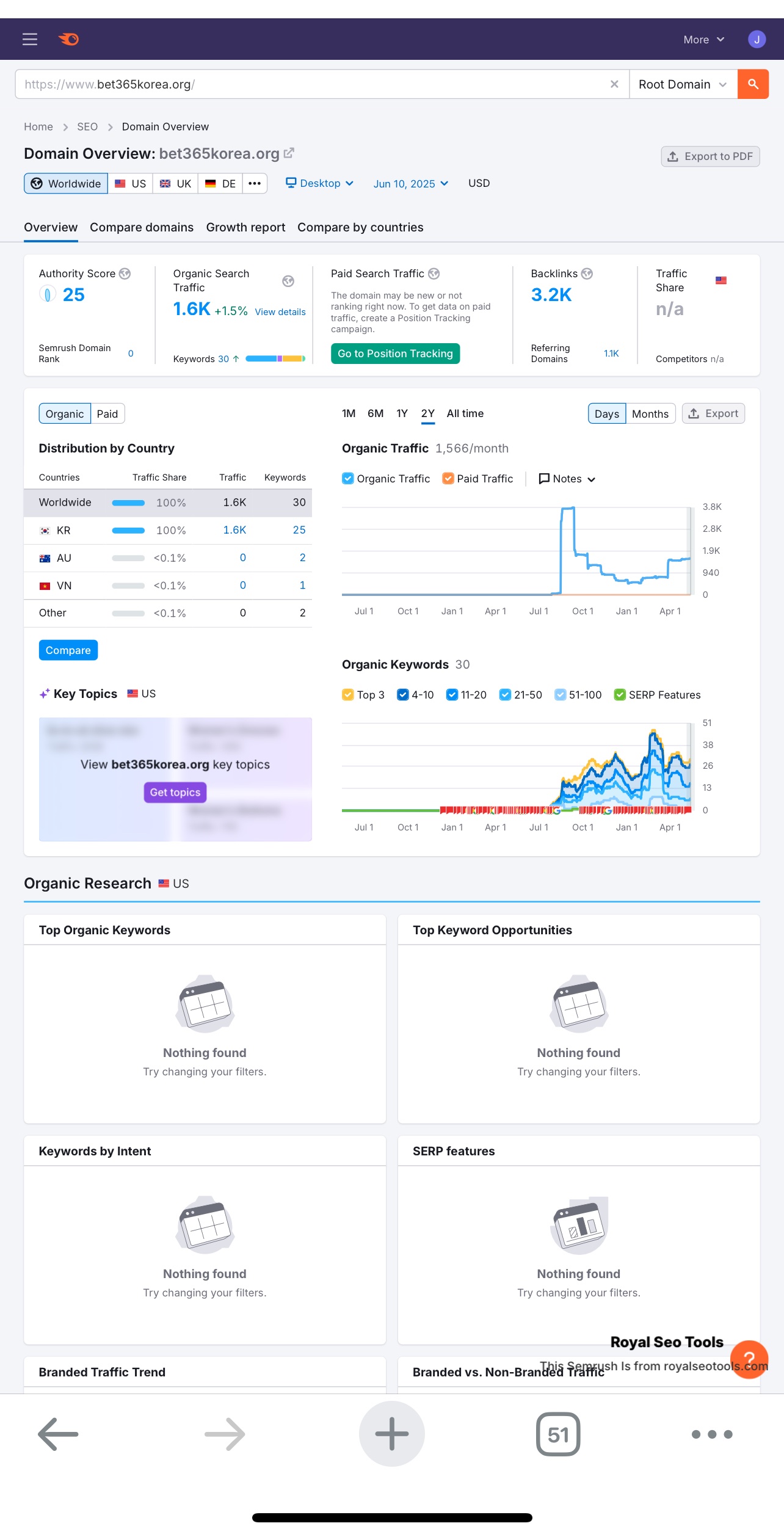
Task: View Backlinks globe info icon
Action: tap(587, 274)
